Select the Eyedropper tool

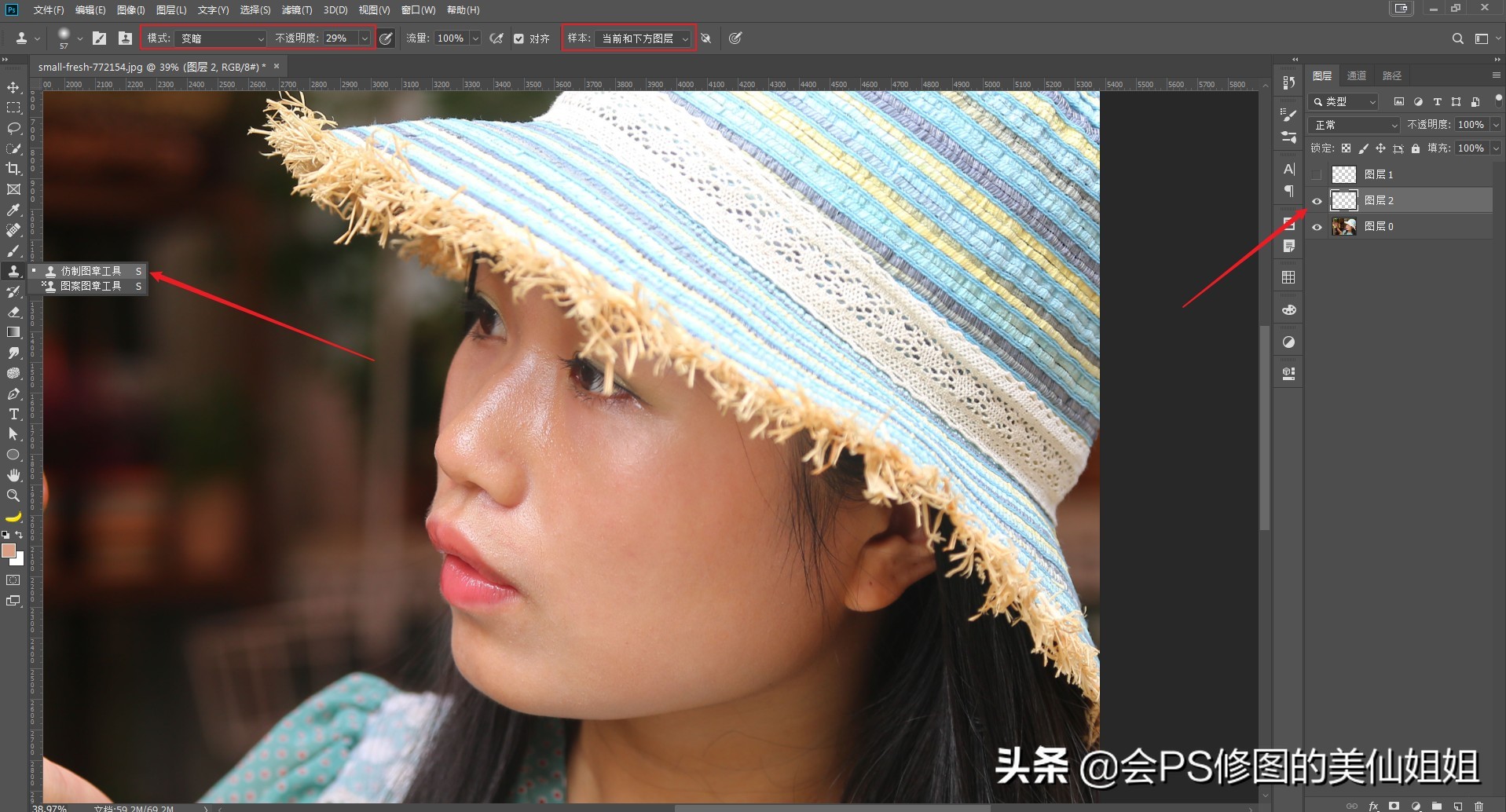click(x=13, y=210)
